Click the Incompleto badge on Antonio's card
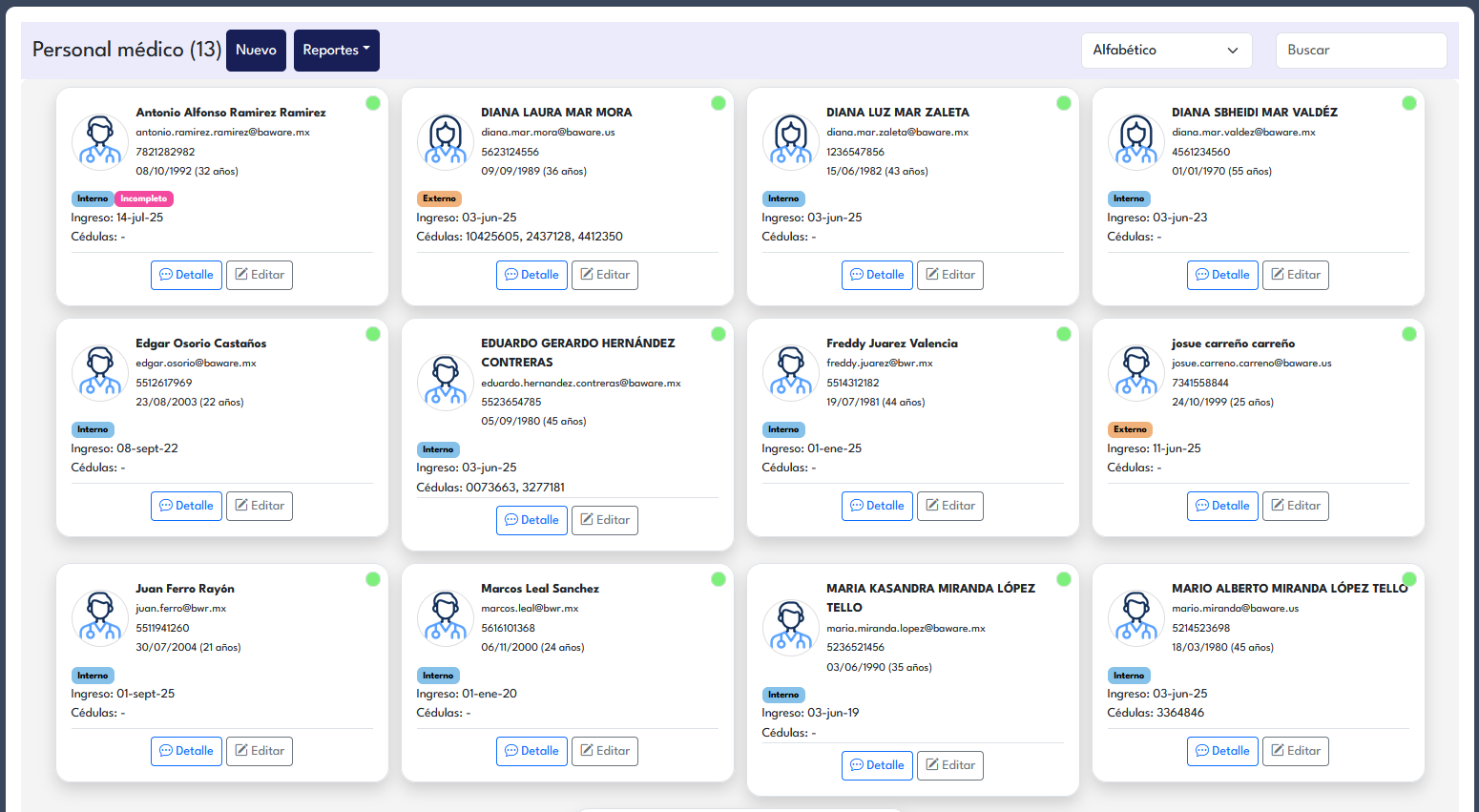 coord(144,198)
